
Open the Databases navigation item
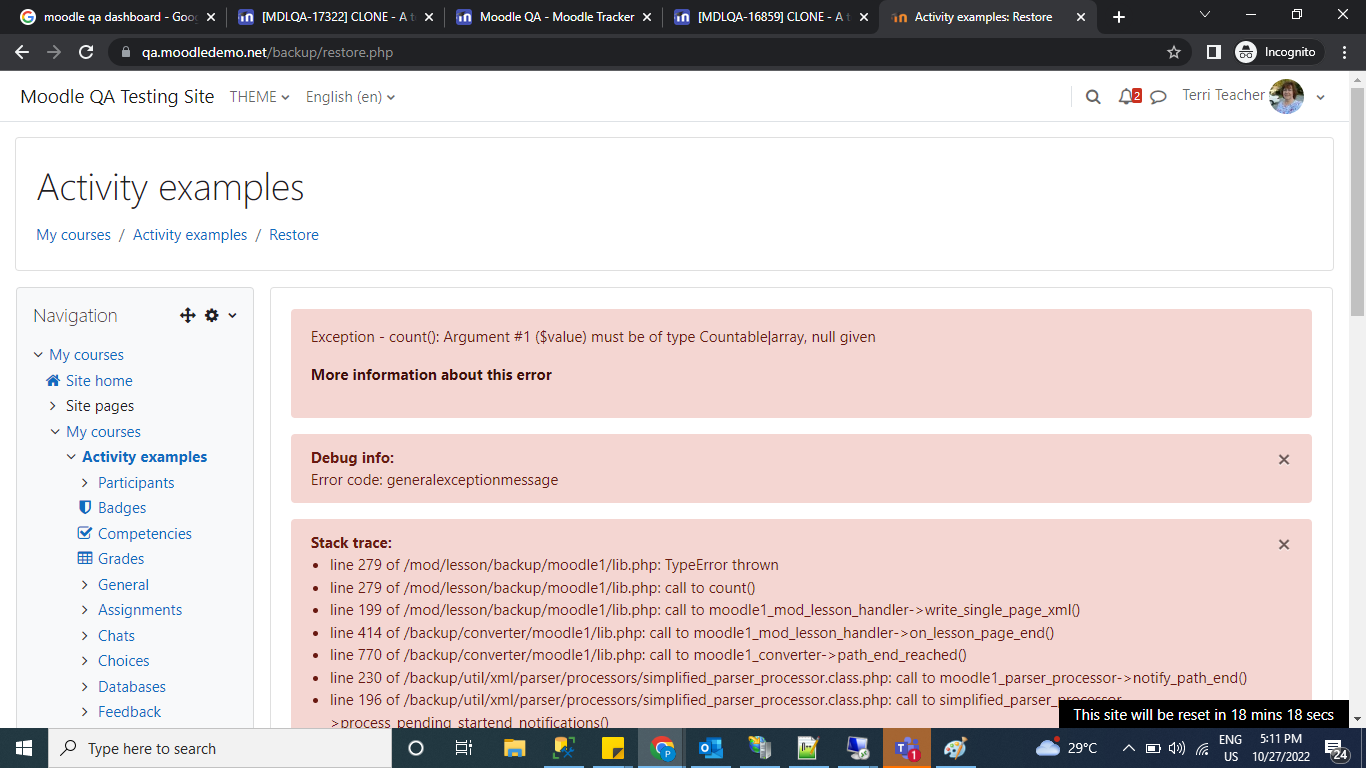click(x=132, y=687)
